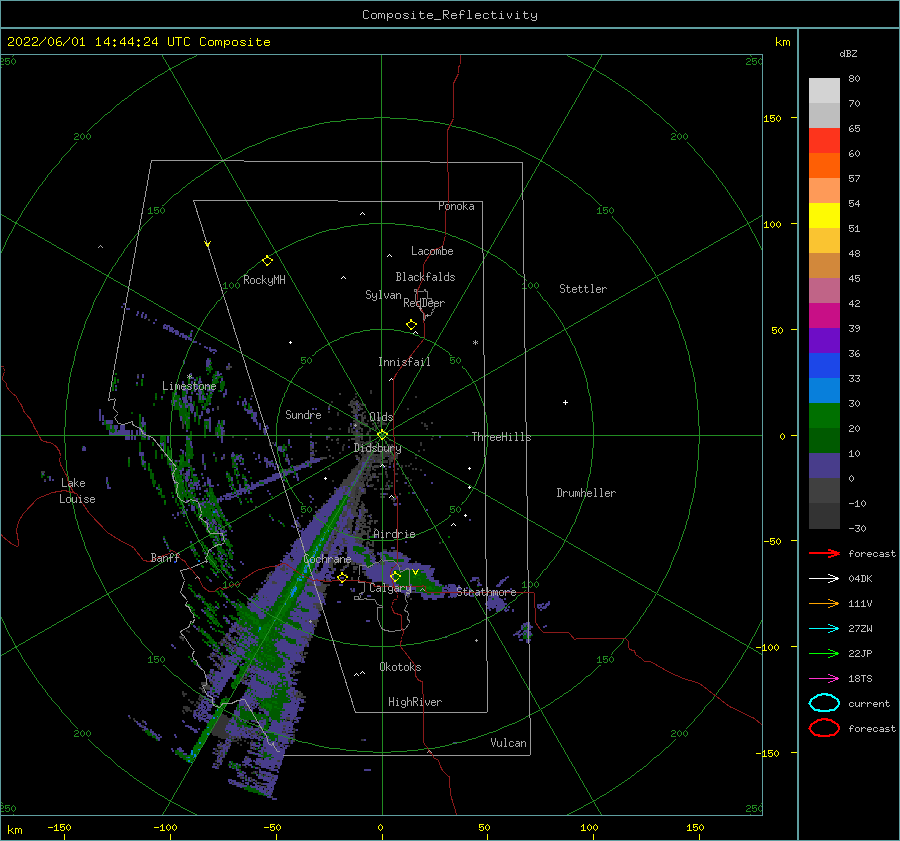Pick the yellow 54 dBZ color swatch
900x841 pixels.
[x=824, y=215]
